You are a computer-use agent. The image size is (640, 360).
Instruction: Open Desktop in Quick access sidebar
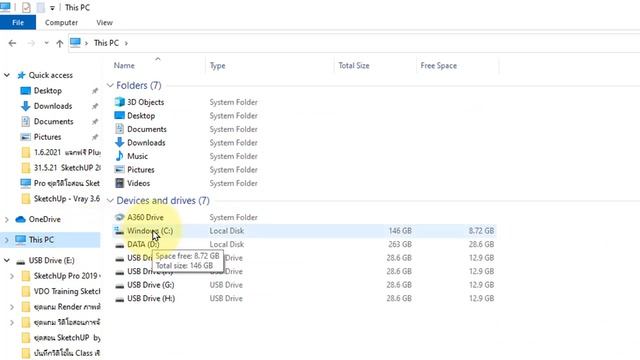pos(48,91)
